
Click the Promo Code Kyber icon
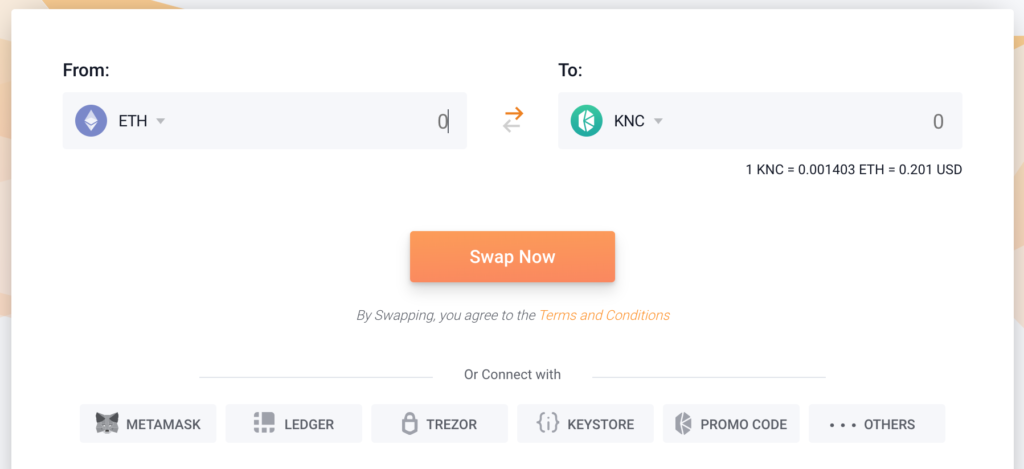pos(683,423)
